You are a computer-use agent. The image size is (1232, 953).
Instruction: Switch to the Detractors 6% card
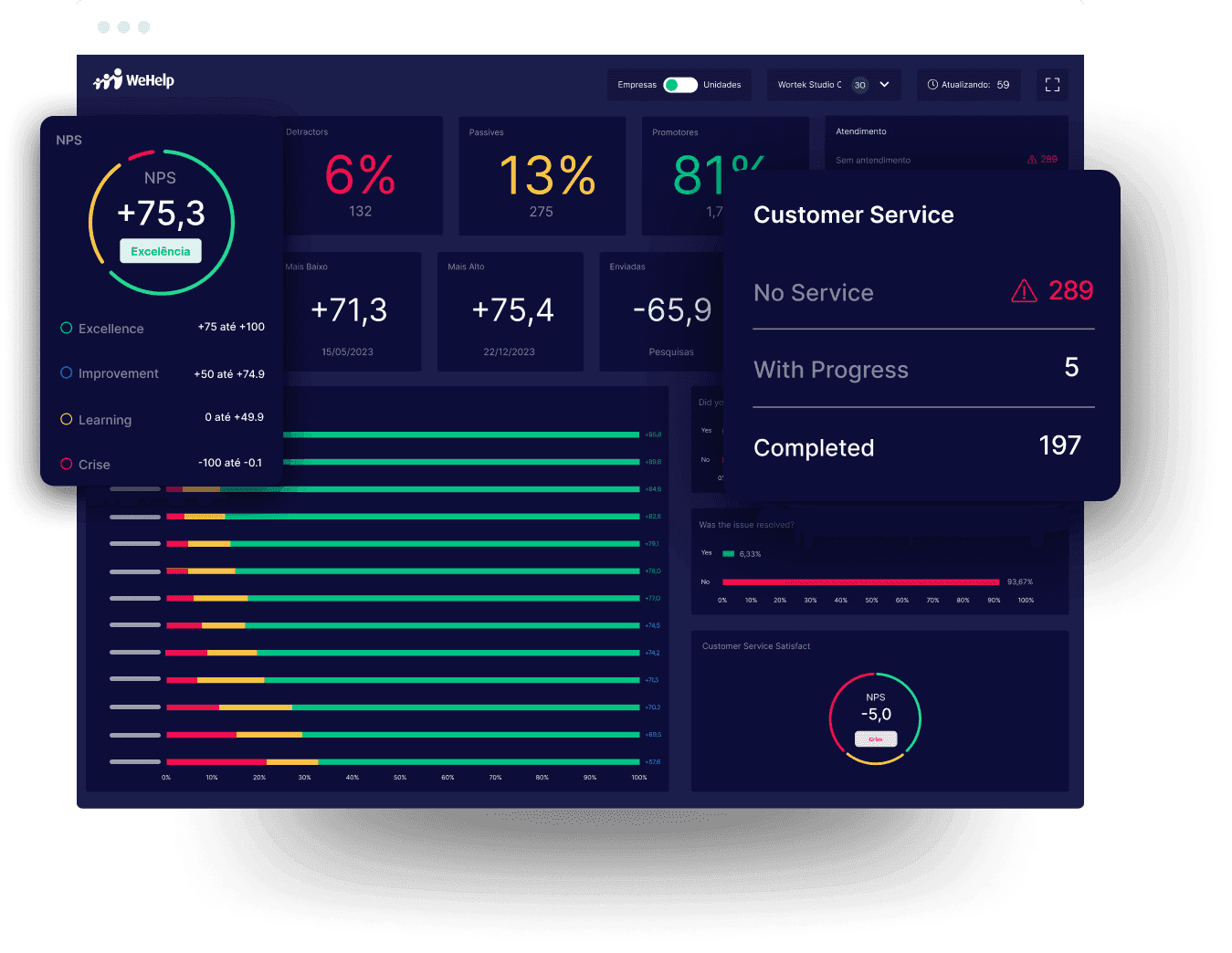coord(360,175)
